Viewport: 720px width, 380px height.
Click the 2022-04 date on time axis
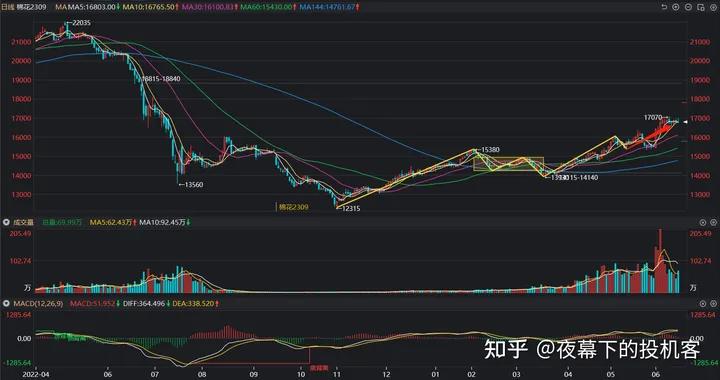[x=35, y=374]
